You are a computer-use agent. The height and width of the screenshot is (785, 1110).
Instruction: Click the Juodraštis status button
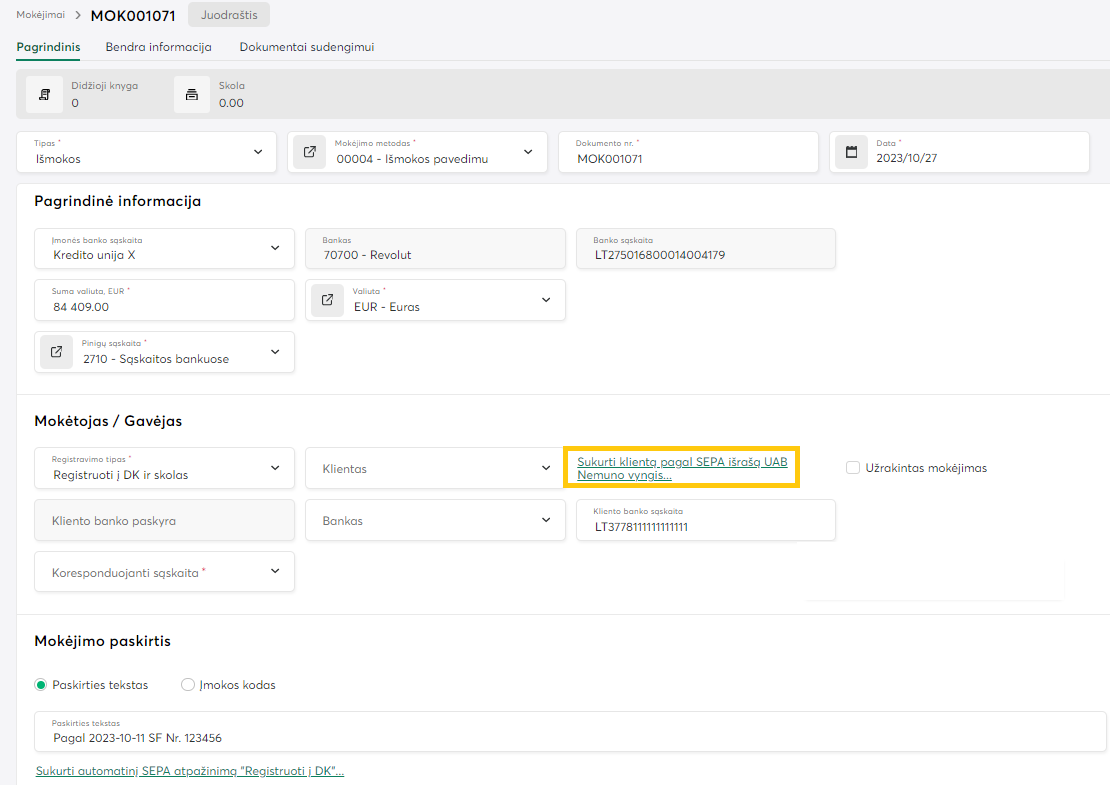pyautogui.click(x=229, y=16)
